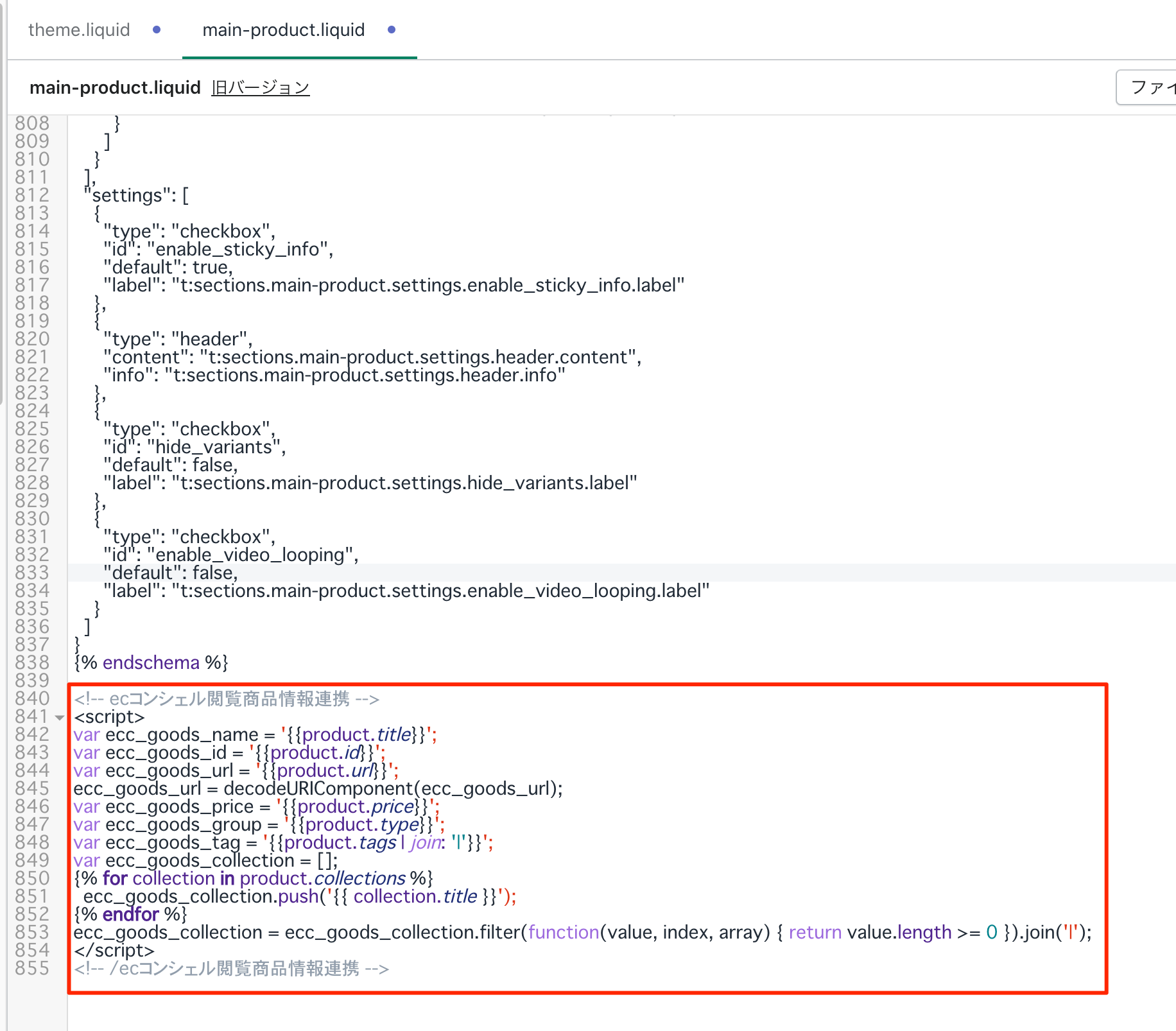
Task: Click line number 855 in the gutter
Action: (x=32, y=967)
